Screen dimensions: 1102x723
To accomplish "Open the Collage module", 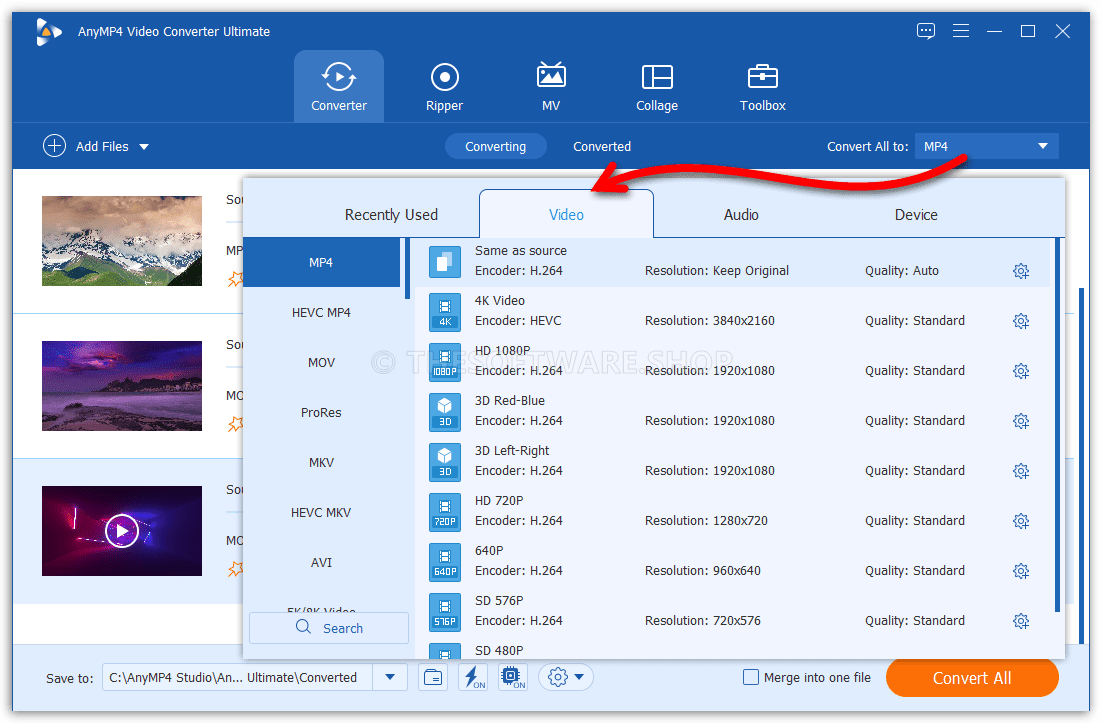I will (656, 87).
